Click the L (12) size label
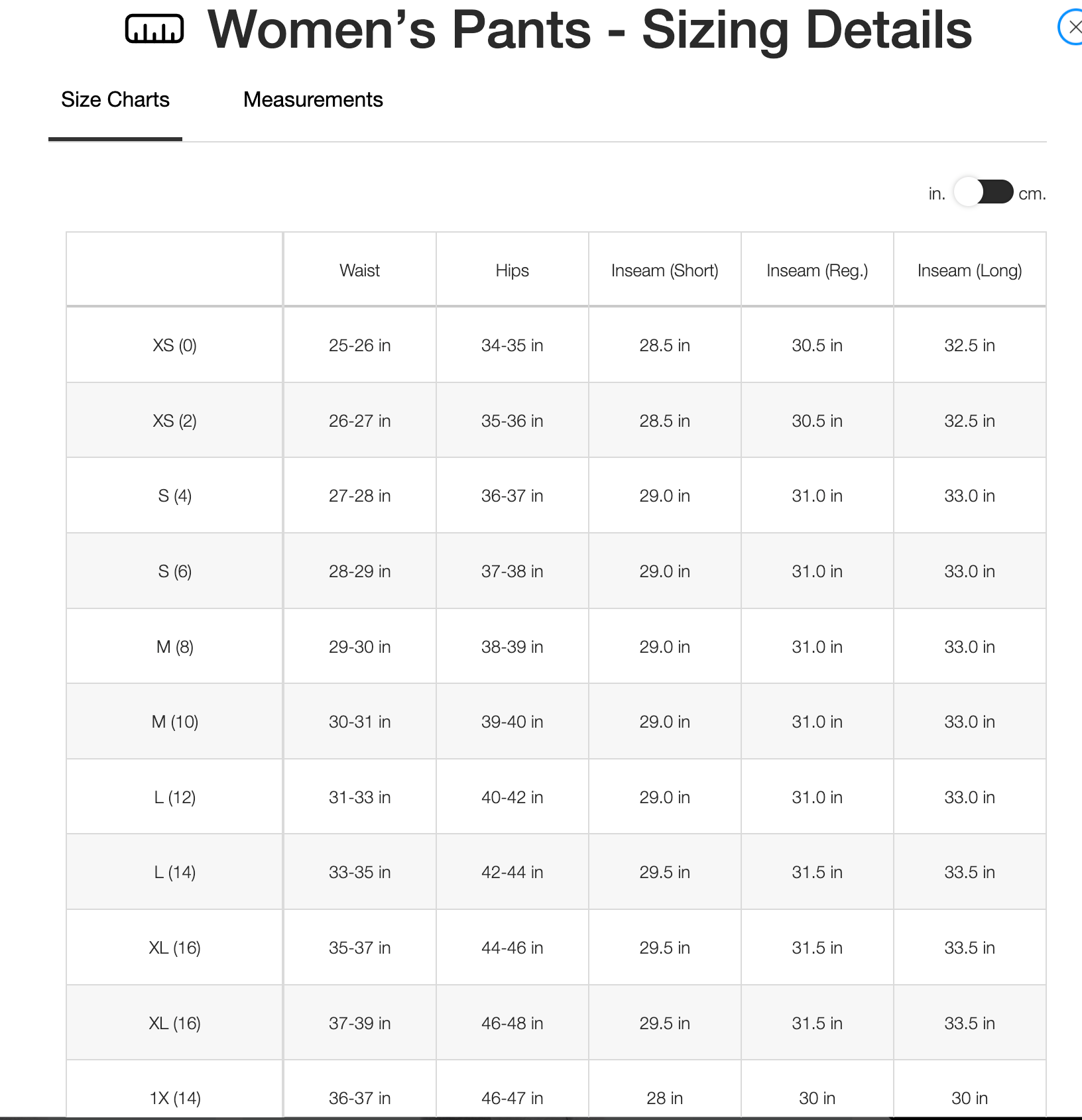The width and height of the screenshot is (1082, 1120). pyautogui.click(x=174, y=797)
